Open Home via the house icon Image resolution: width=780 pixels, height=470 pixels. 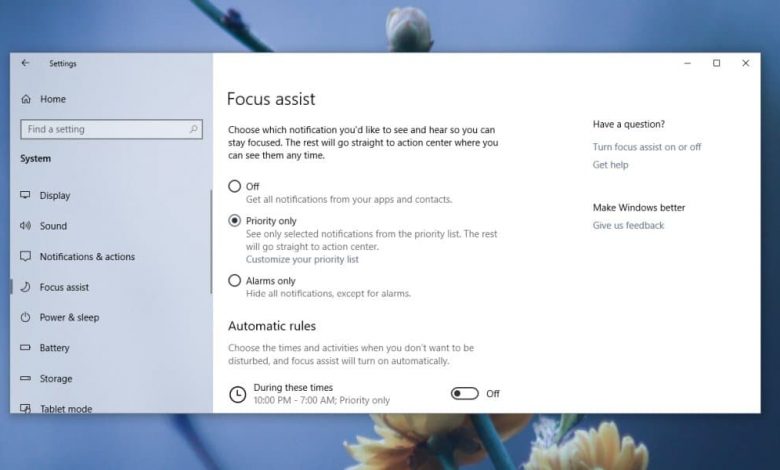(26, 99)
